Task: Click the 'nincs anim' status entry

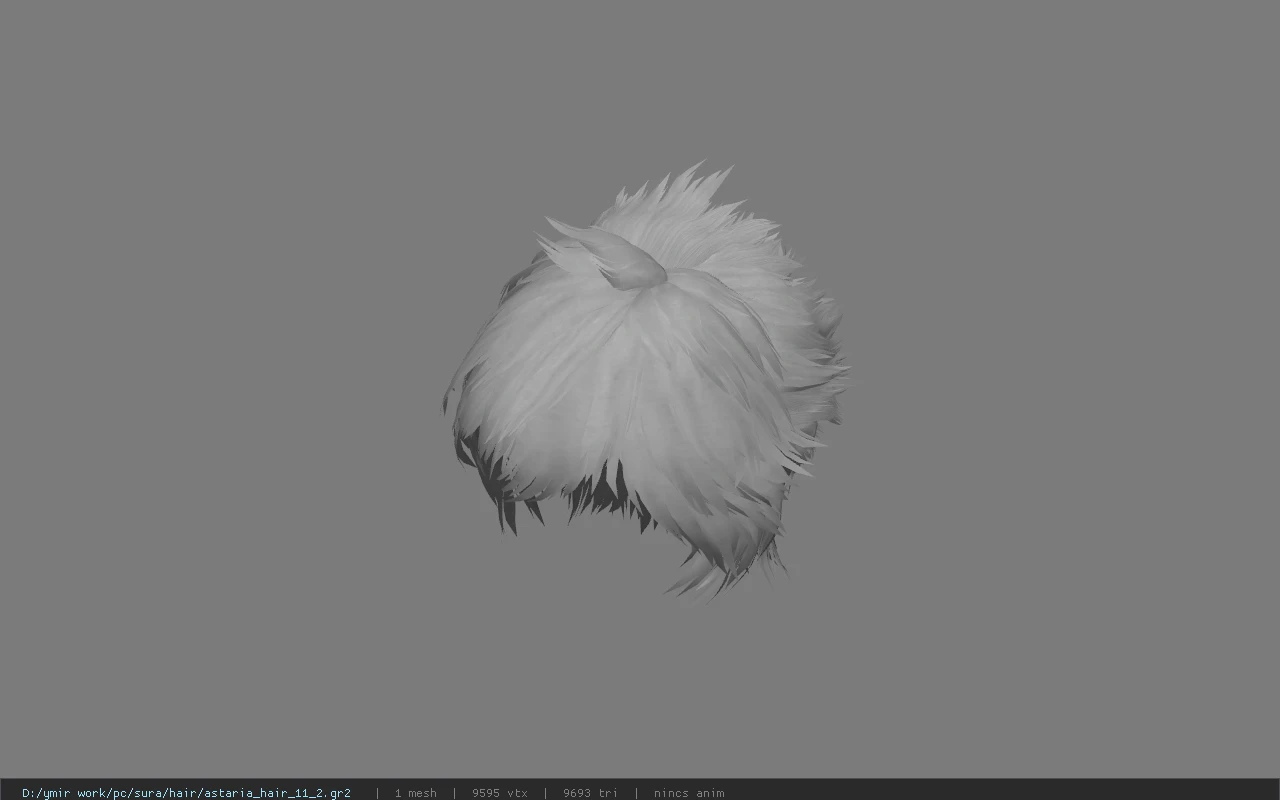Action: coord(689,793)
